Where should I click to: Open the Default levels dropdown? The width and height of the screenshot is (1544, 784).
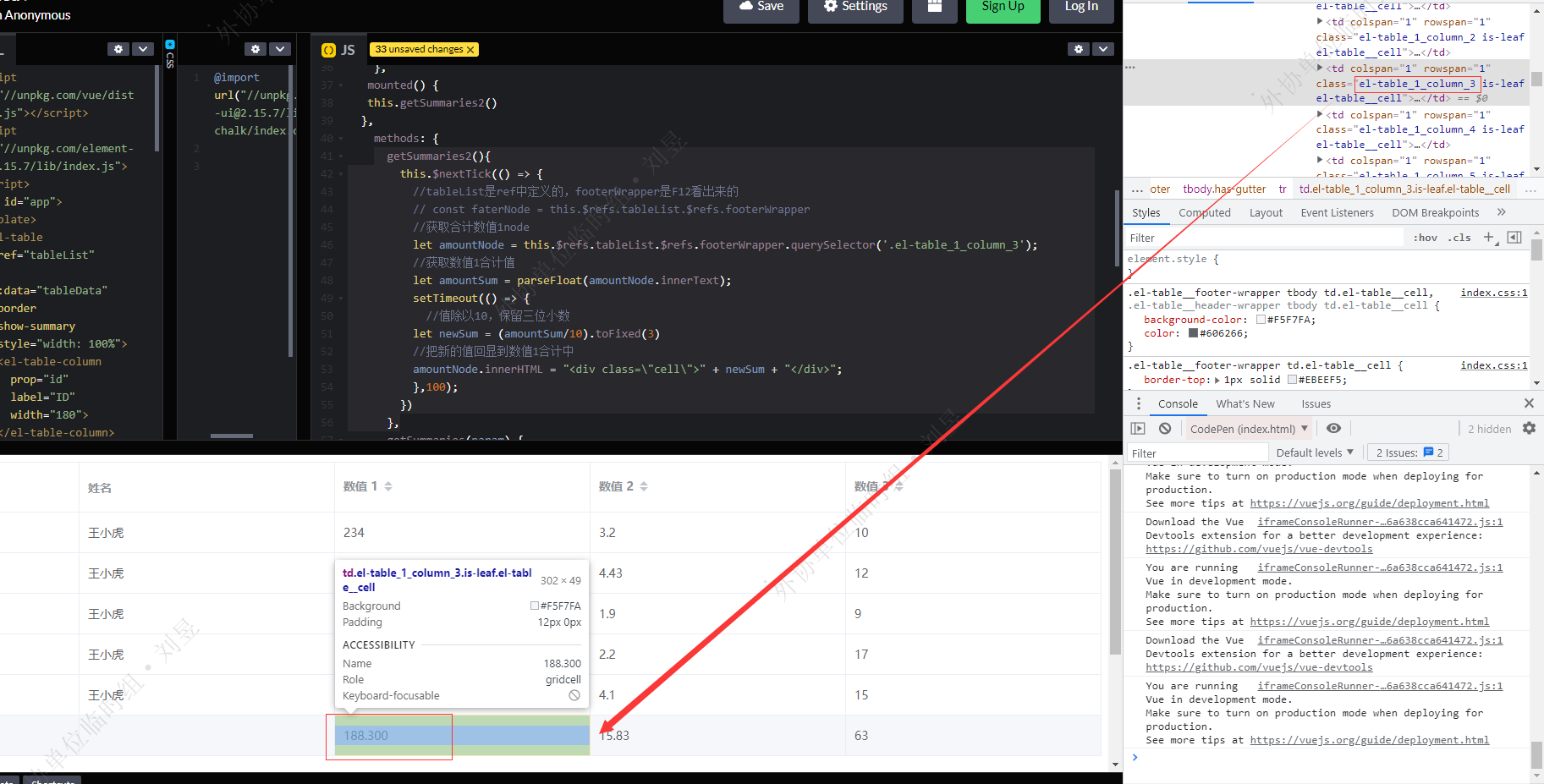tap(1315, 452)
